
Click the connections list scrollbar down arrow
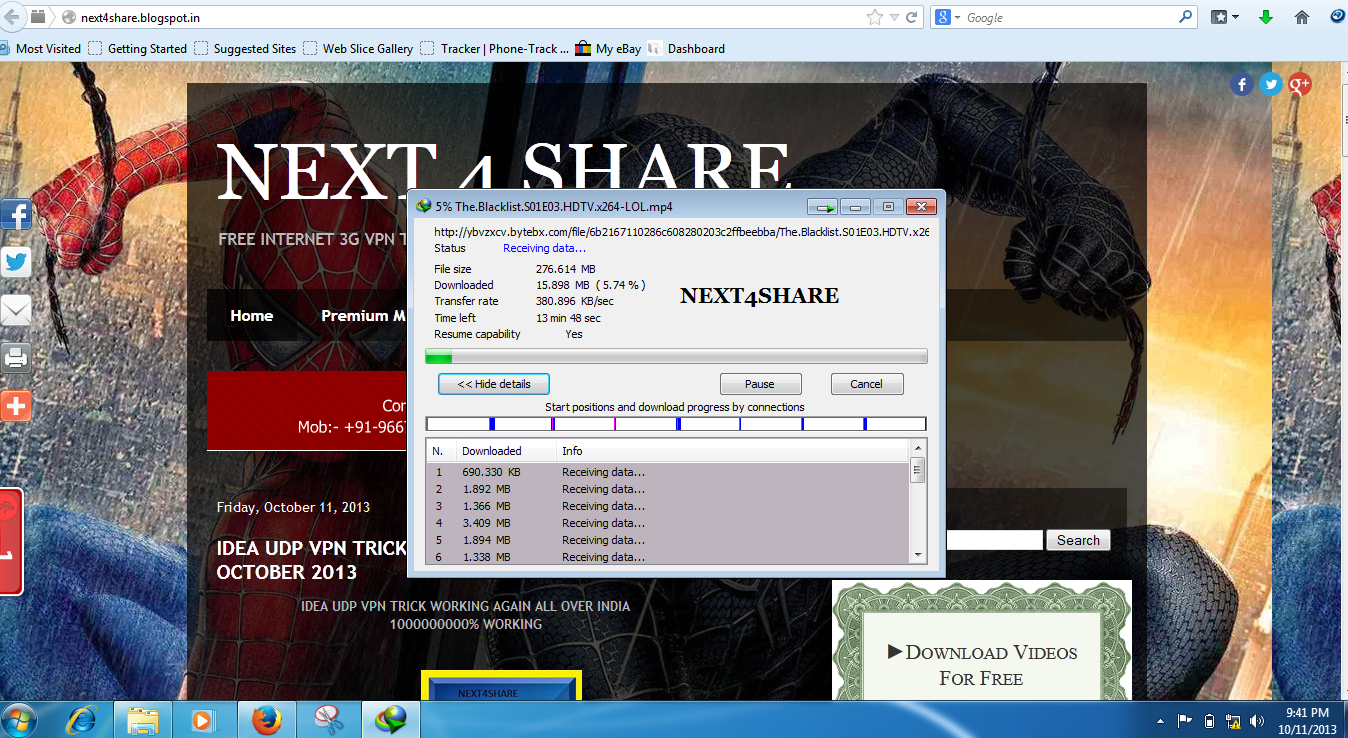pos(918,555)
